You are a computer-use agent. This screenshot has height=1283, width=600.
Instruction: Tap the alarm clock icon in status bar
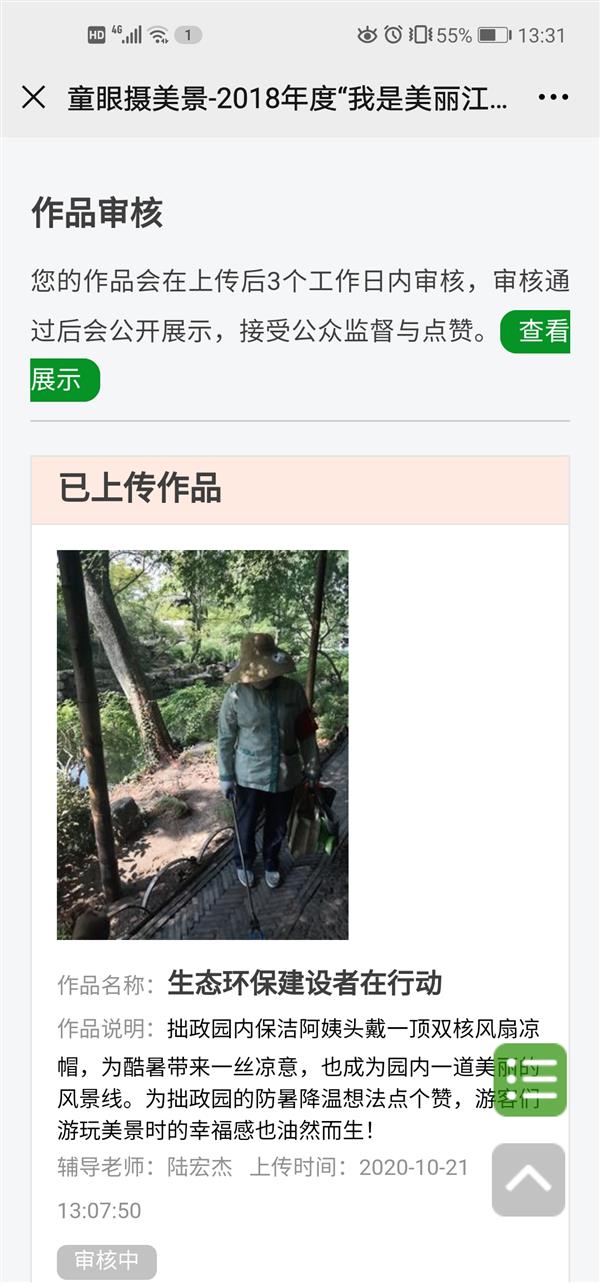393,35
